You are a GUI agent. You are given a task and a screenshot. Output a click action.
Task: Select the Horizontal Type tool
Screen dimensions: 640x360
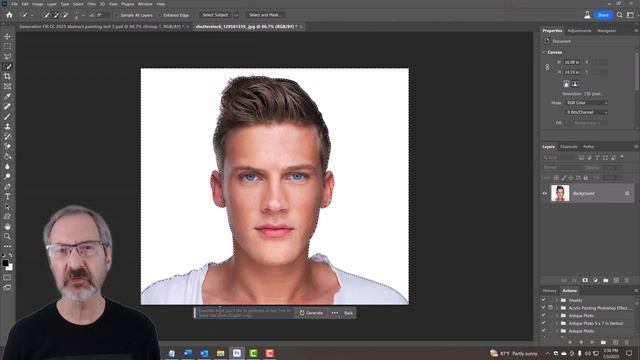pyautogui.click(x=7, y=196)
